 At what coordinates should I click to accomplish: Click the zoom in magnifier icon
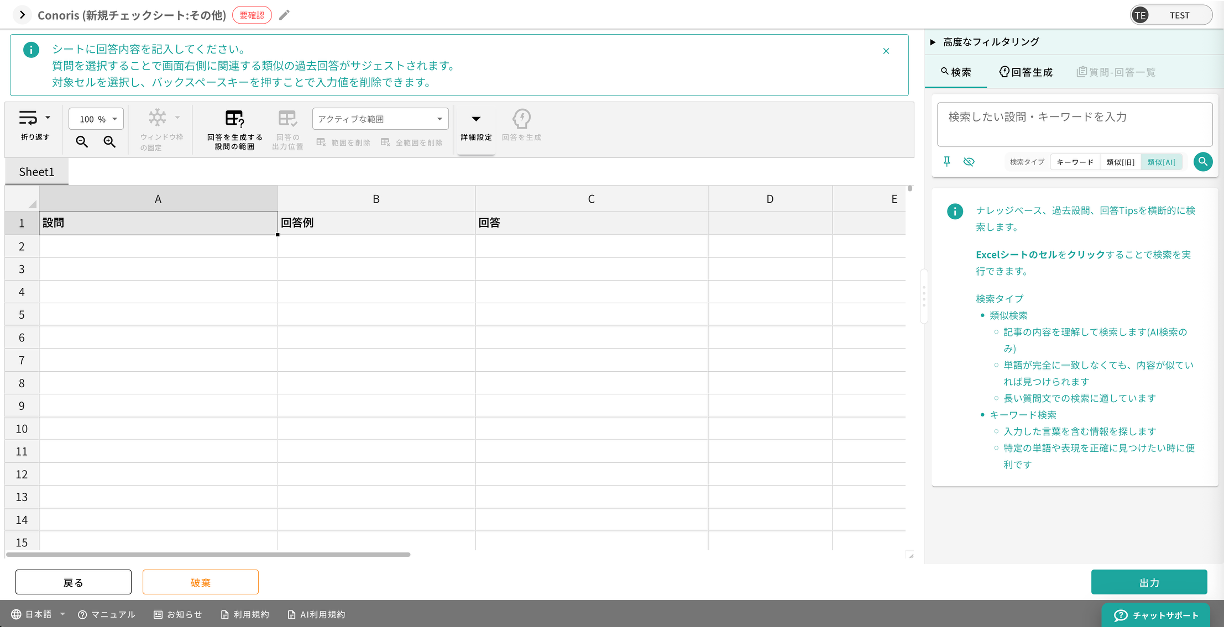tap(110, 142)
